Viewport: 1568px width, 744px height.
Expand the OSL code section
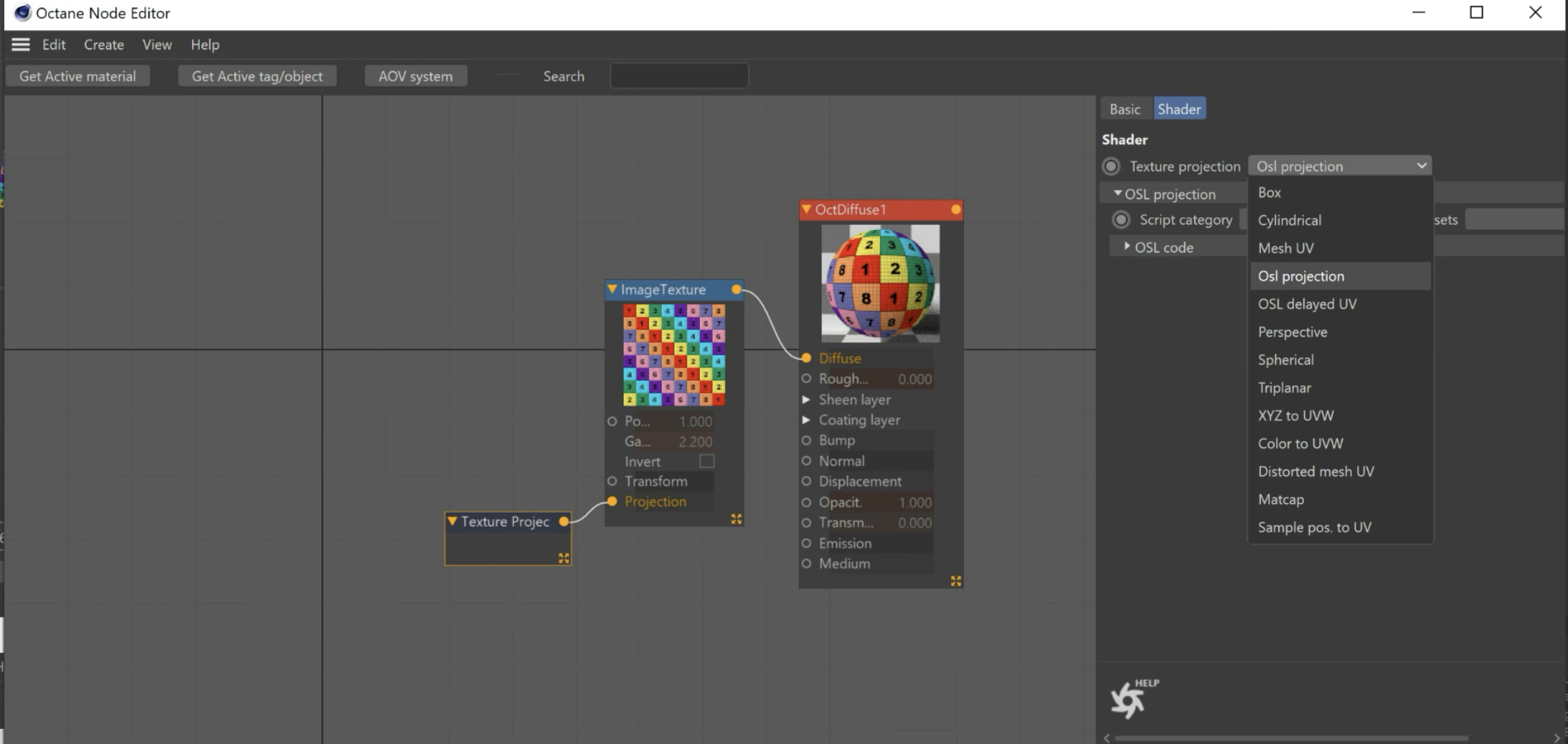pos(1127,247)
